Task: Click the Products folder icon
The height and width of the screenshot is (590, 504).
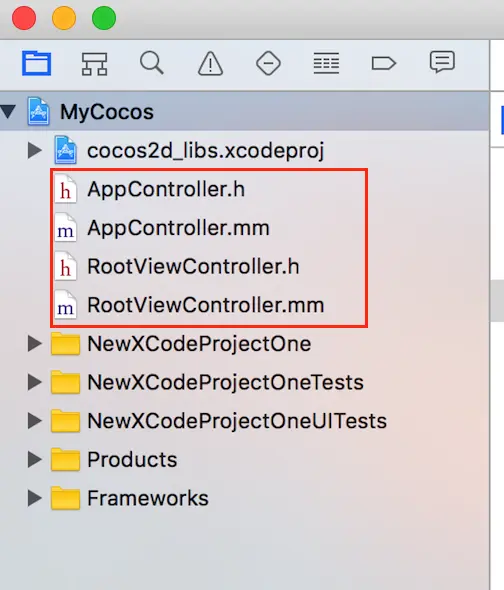Action: point(65,459)
